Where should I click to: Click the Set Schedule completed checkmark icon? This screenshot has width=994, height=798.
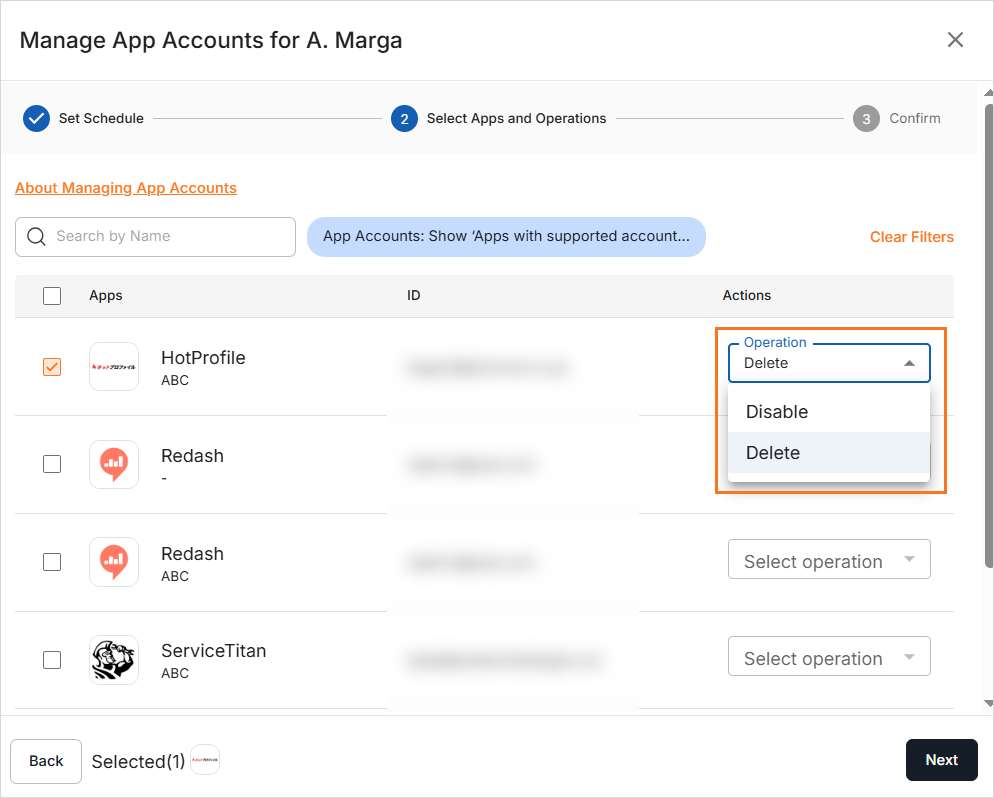tap(36, 118)
